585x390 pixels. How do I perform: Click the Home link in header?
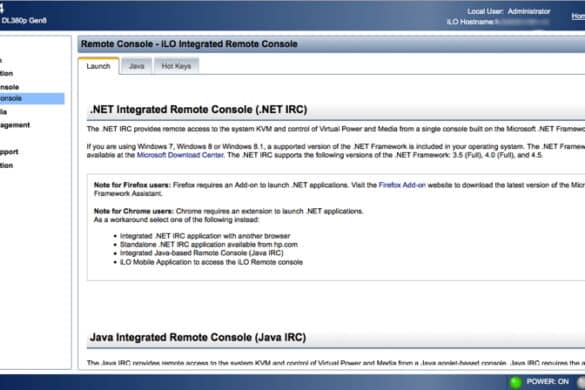tap(578, 16)
